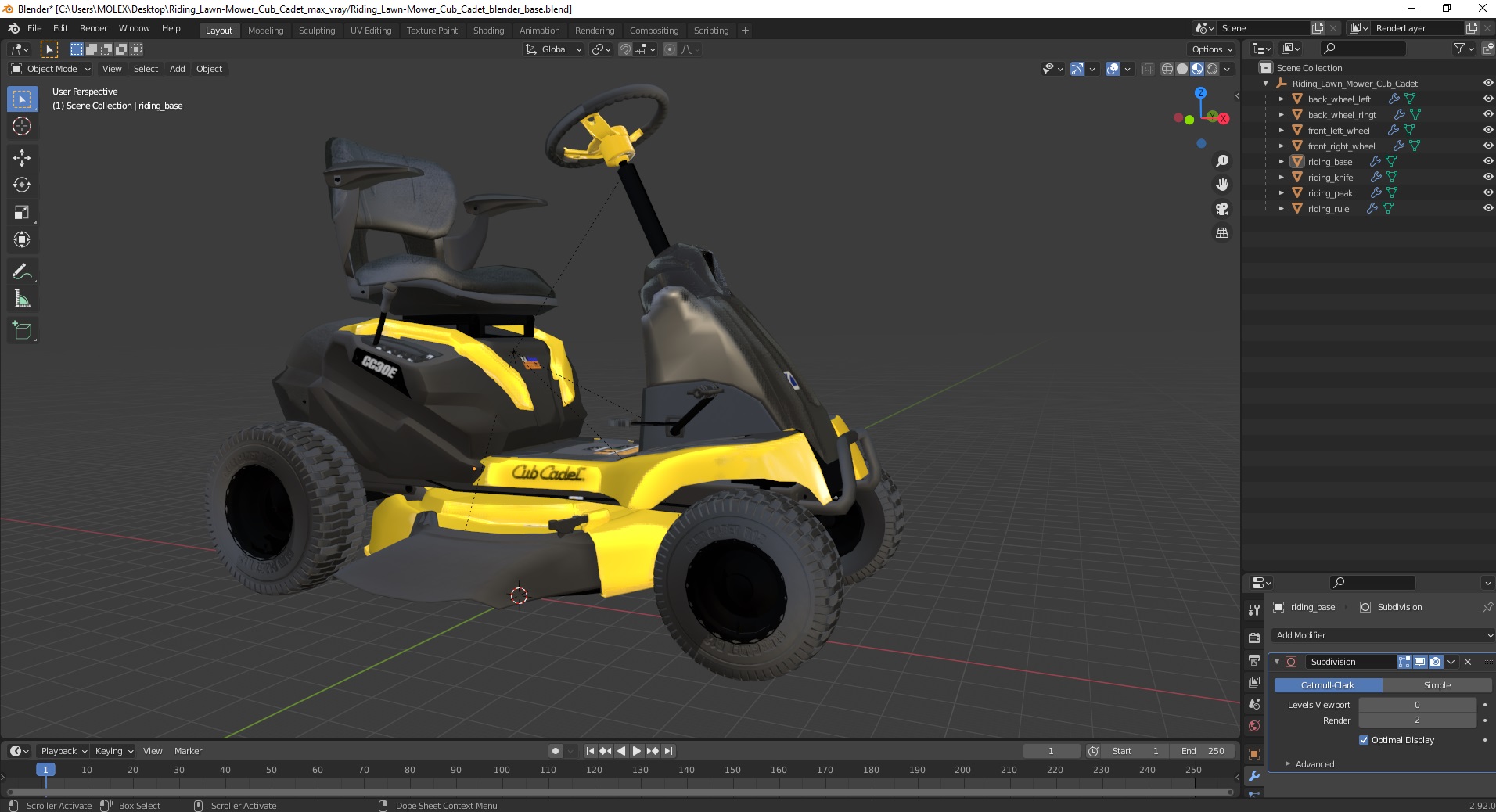Screen dimensions: 1496x812
Task: Open the Keying dropdown in timeline
Action: (x=114, y=751)
